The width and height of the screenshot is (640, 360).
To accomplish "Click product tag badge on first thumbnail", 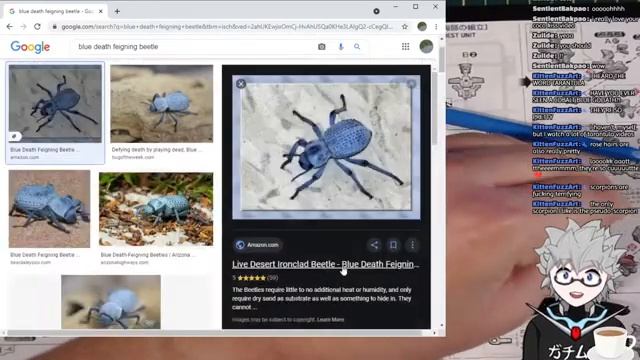I will (x=15, y=136).
